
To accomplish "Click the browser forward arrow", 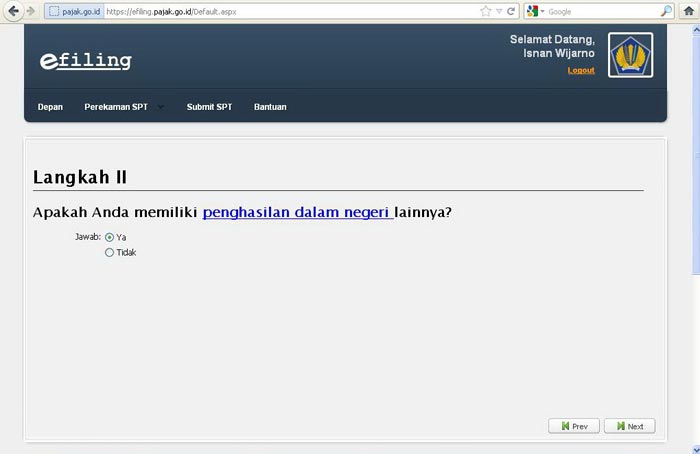I will (31, 11).
